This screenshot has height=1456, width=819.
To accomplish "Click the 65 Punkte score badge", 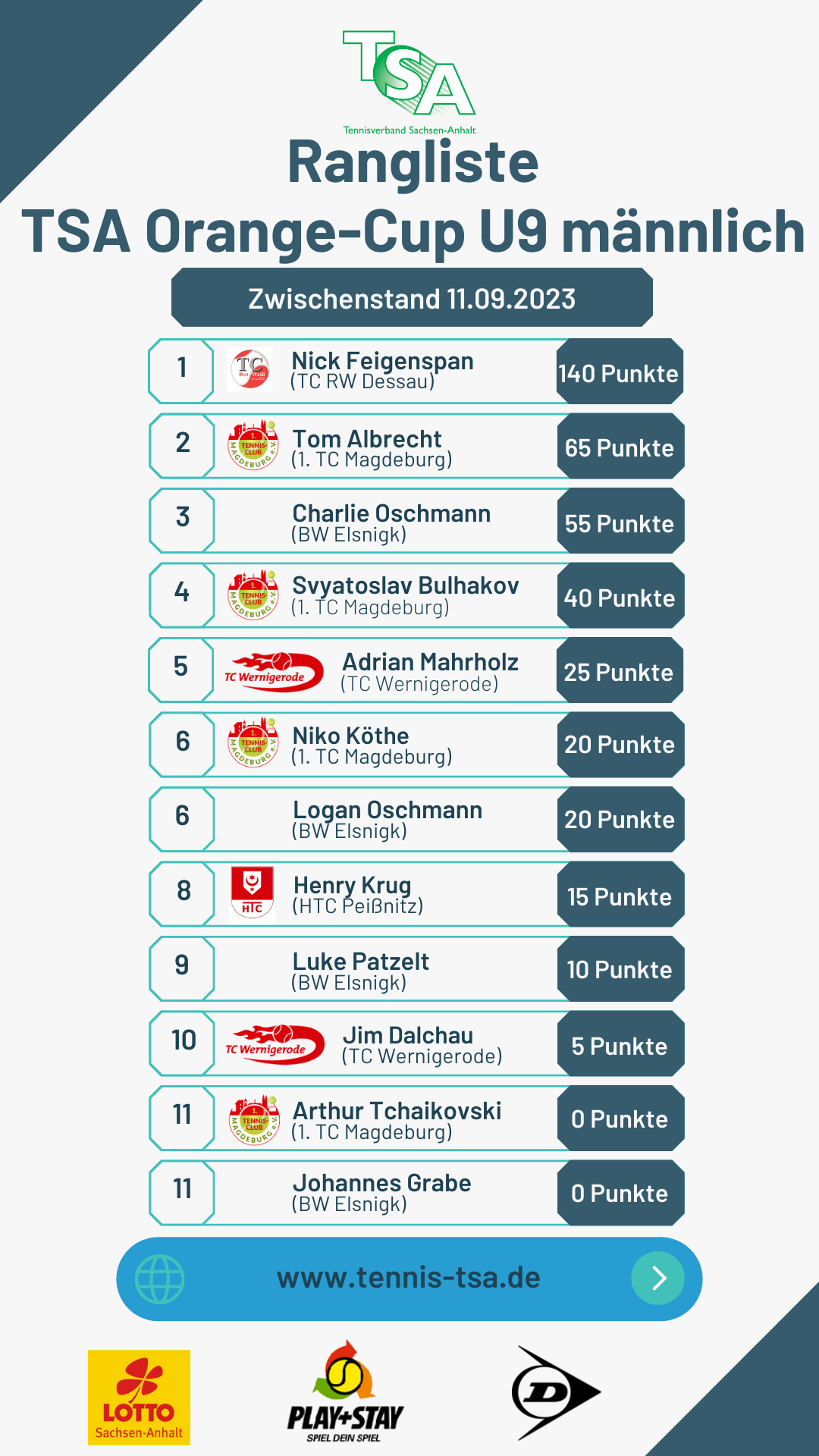I will [620, 448].
